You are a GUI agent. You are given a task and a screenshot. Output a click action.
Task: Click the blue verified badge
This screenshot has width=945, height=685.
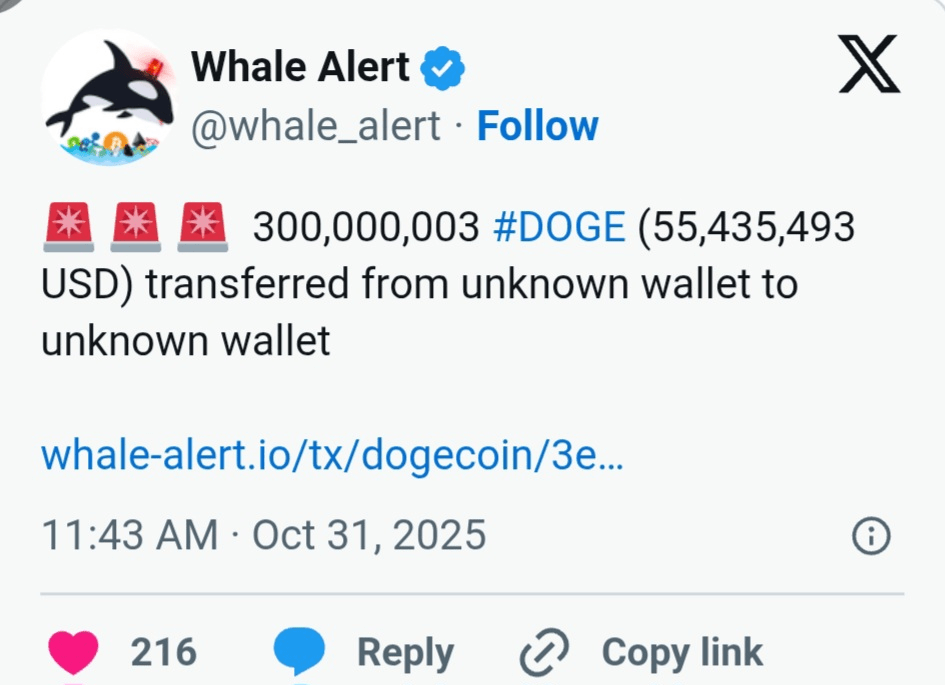point(442,67)
